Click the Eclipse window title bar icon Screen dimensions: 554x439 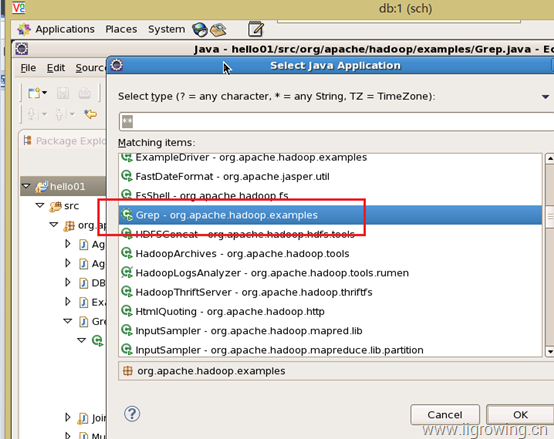22,49
